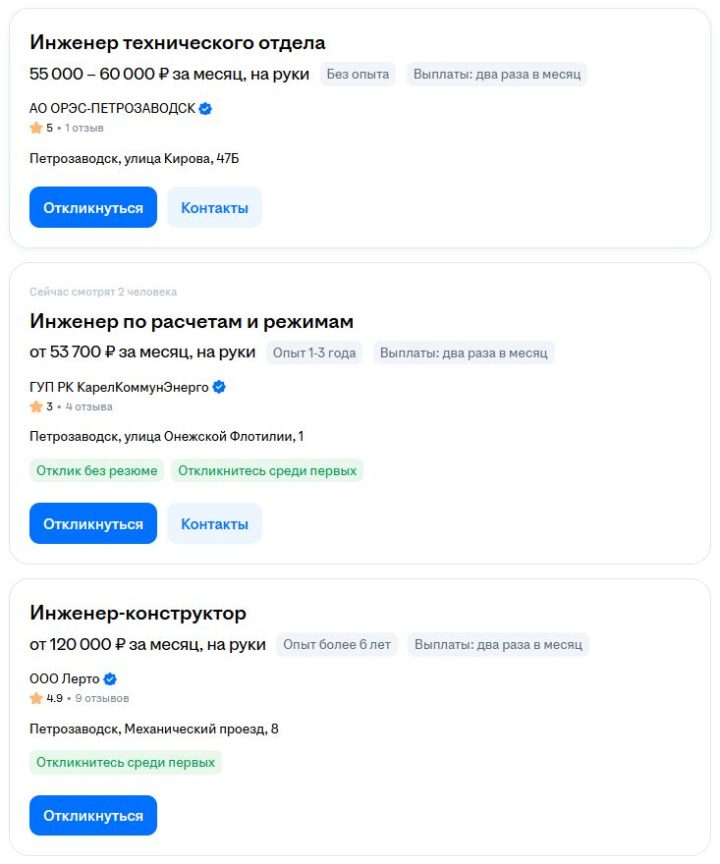Open the ООО Лерто company page
This screenshot has width=720, height=864.
64,679
